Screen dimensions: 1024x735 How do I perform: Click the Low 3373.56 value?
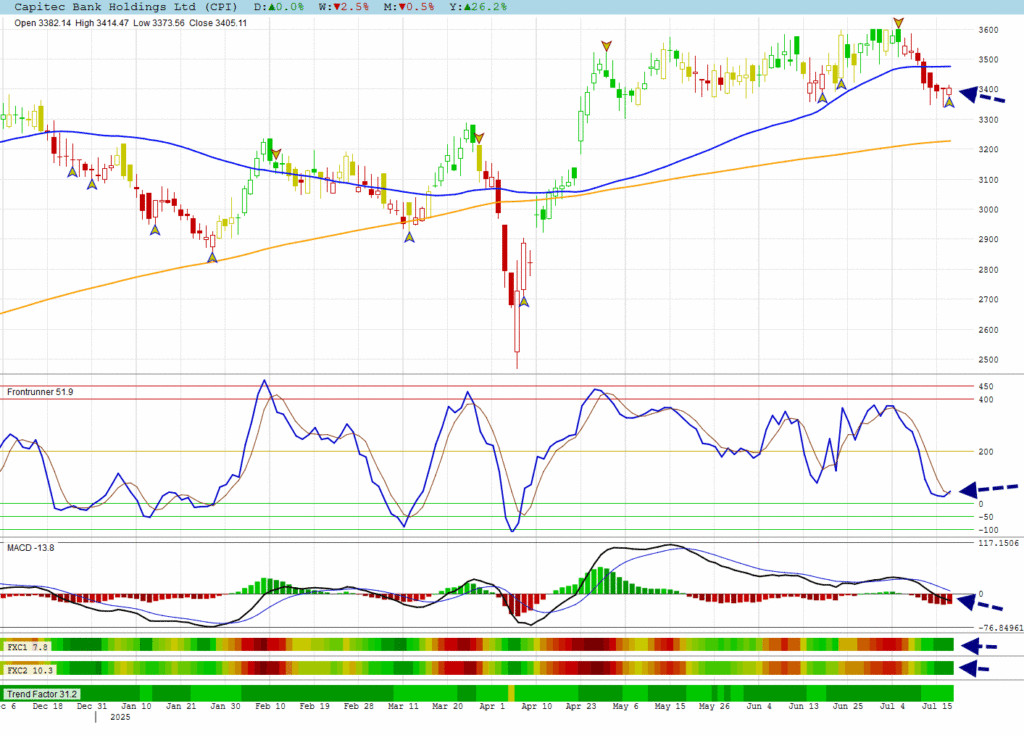coord(159,23)
